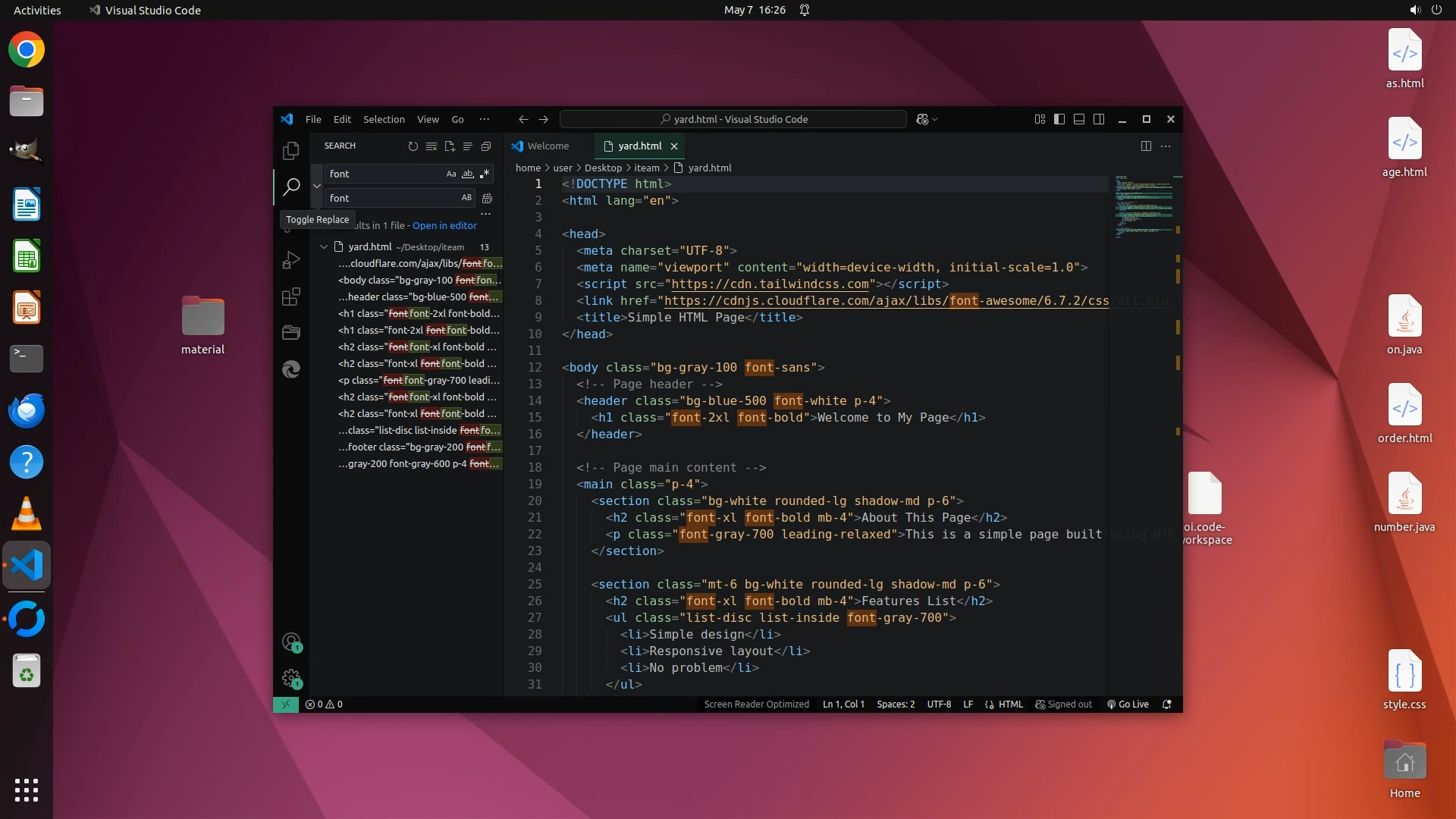
Task: Enable Use Regular Expression option
Action: [x=485, y=174]
